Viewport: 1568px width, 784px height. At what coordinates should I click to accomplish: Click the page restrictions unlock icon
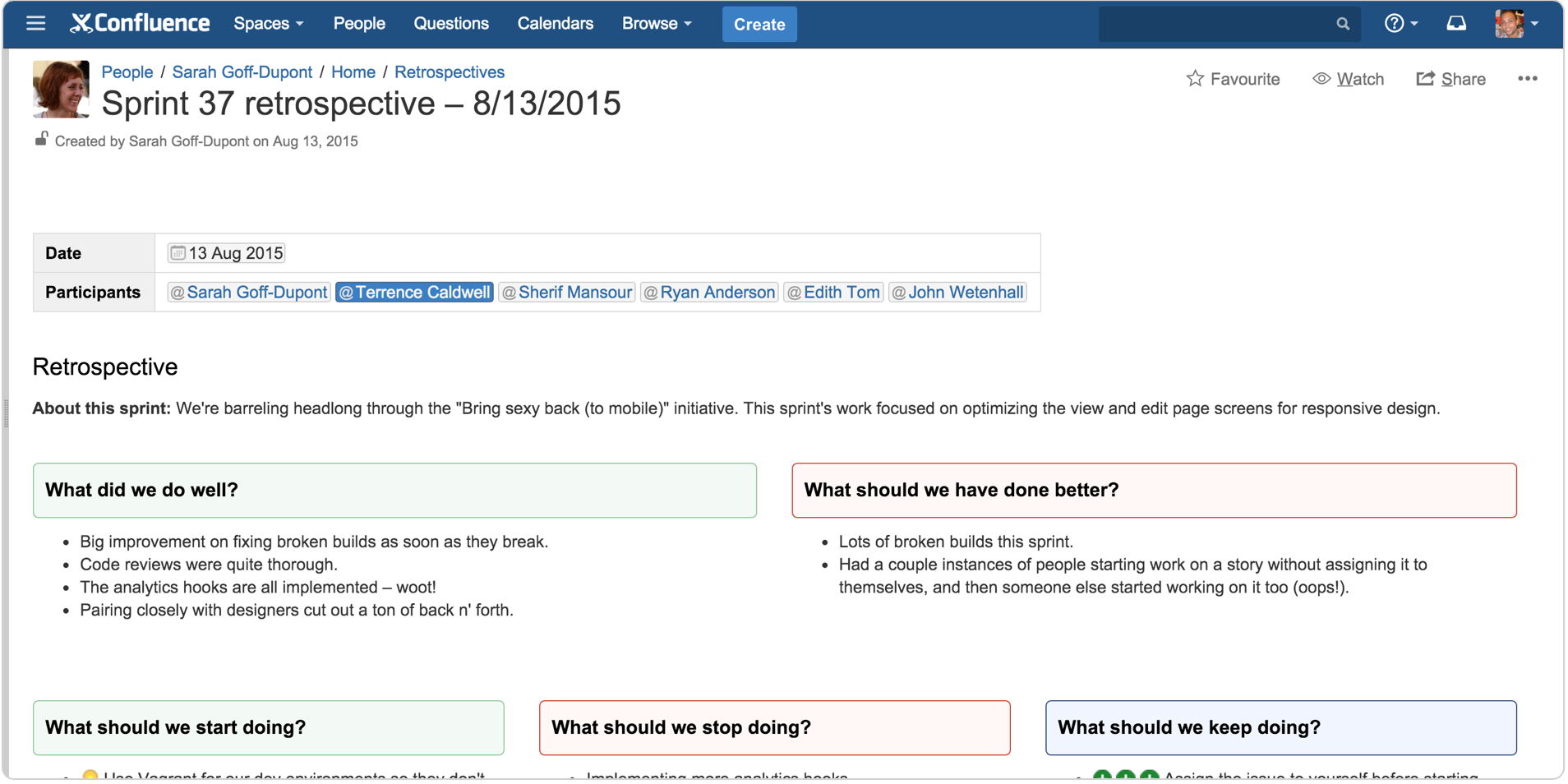(41, 140)
